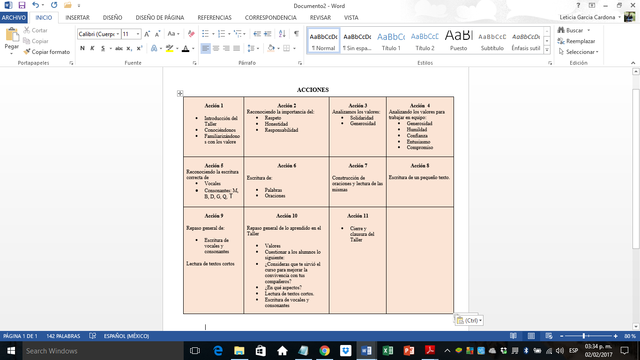Screen dimensions: 640x360
Task: Apply Subtítulo style
Action: (x=492, y=41)
